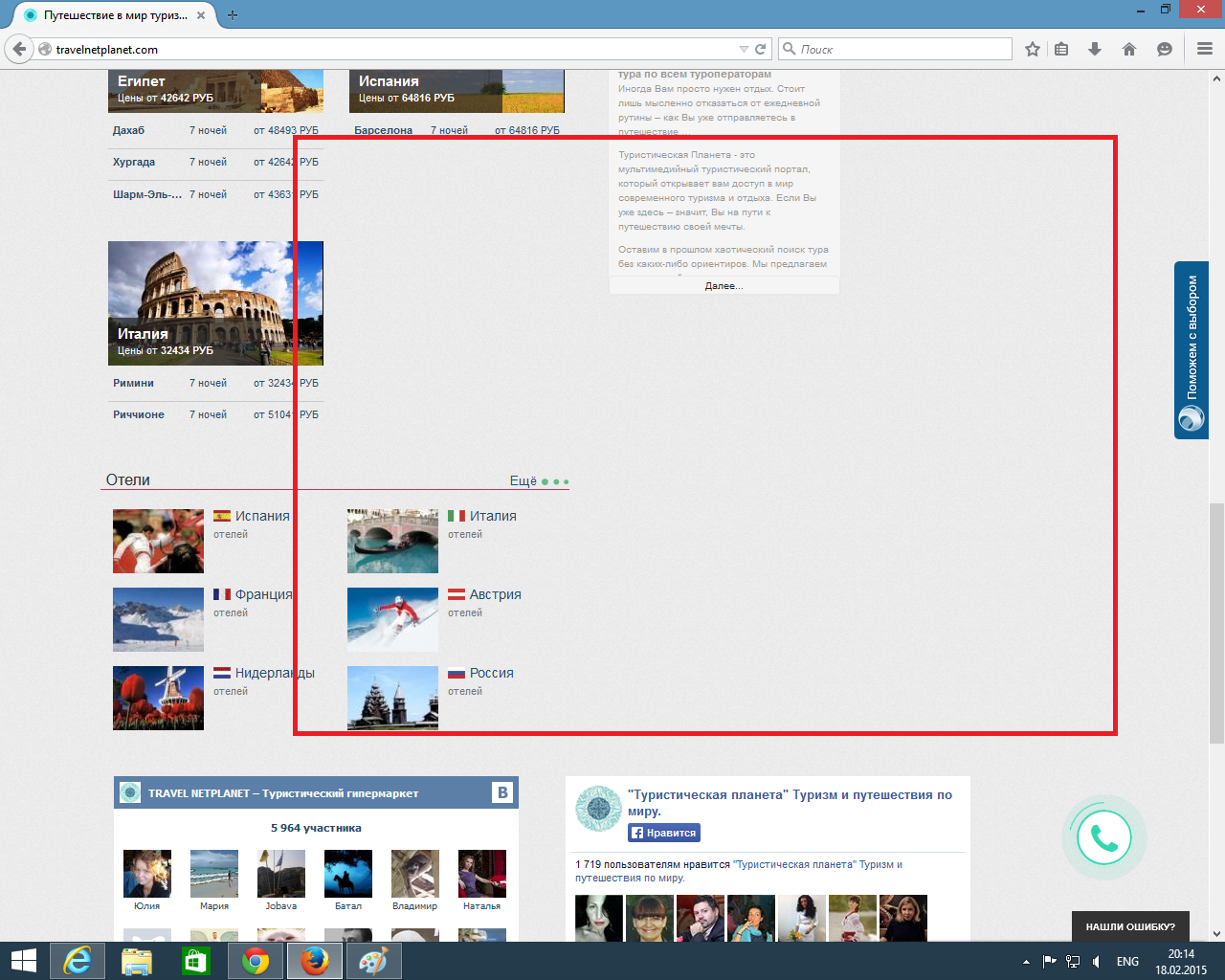Screen dimensions: 1225x980
Task: Bookmark this page with the star icon
Action: (x=1032, y=49)
